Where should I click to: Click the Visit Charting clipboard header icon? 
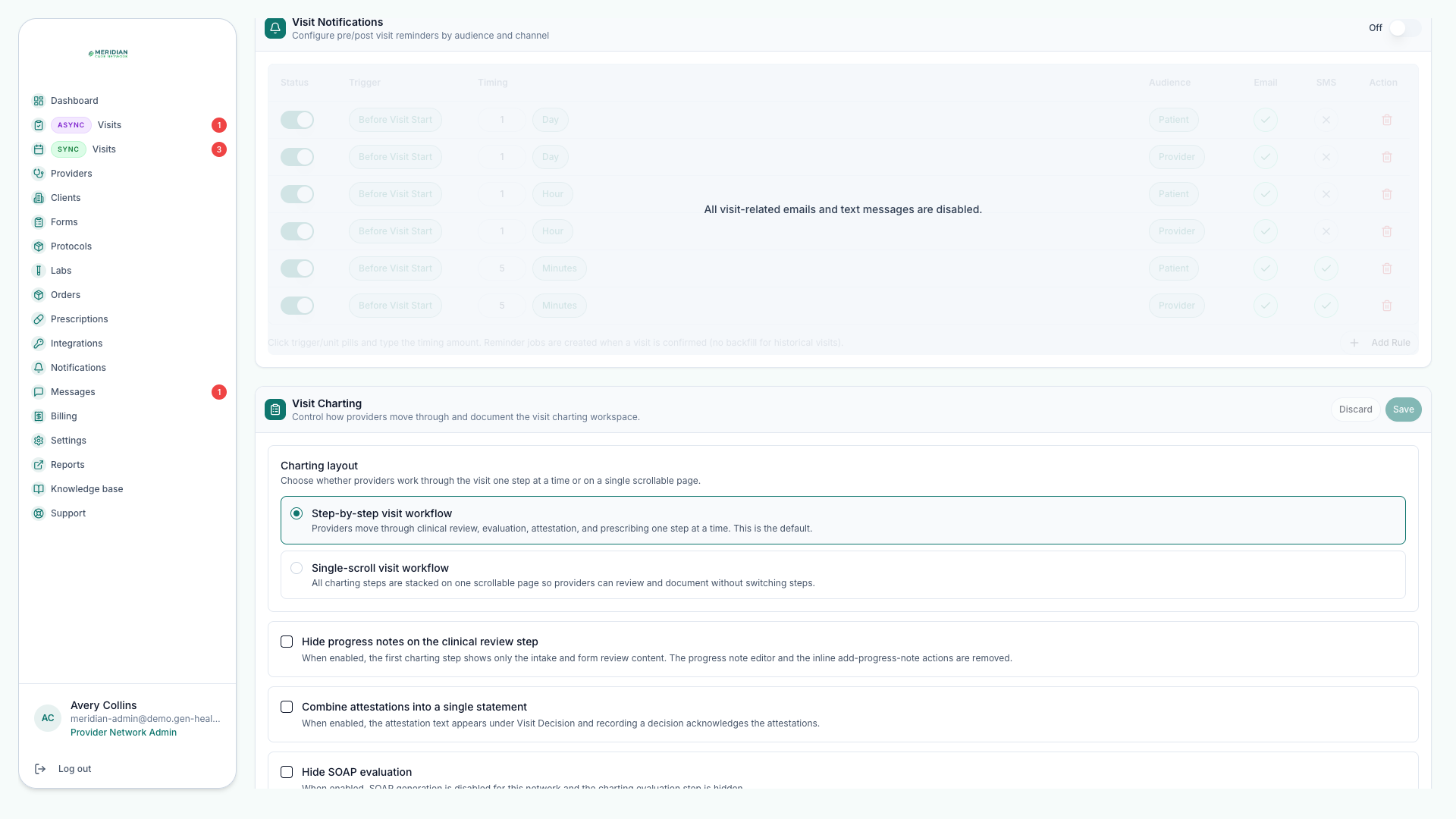(x=275, y=409)
